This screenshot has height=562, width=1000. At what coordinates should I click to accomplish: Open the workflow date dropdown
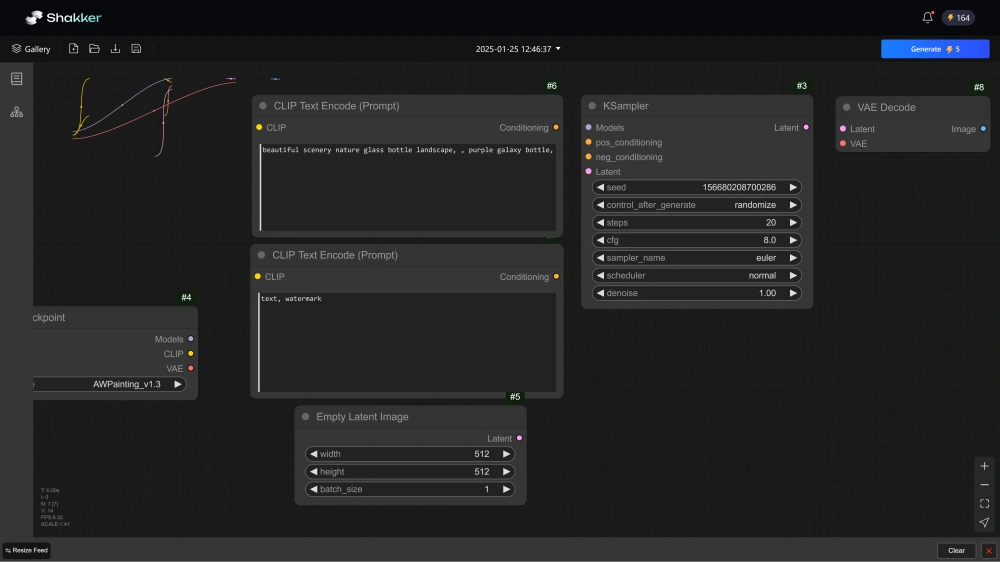click(518, 49)
